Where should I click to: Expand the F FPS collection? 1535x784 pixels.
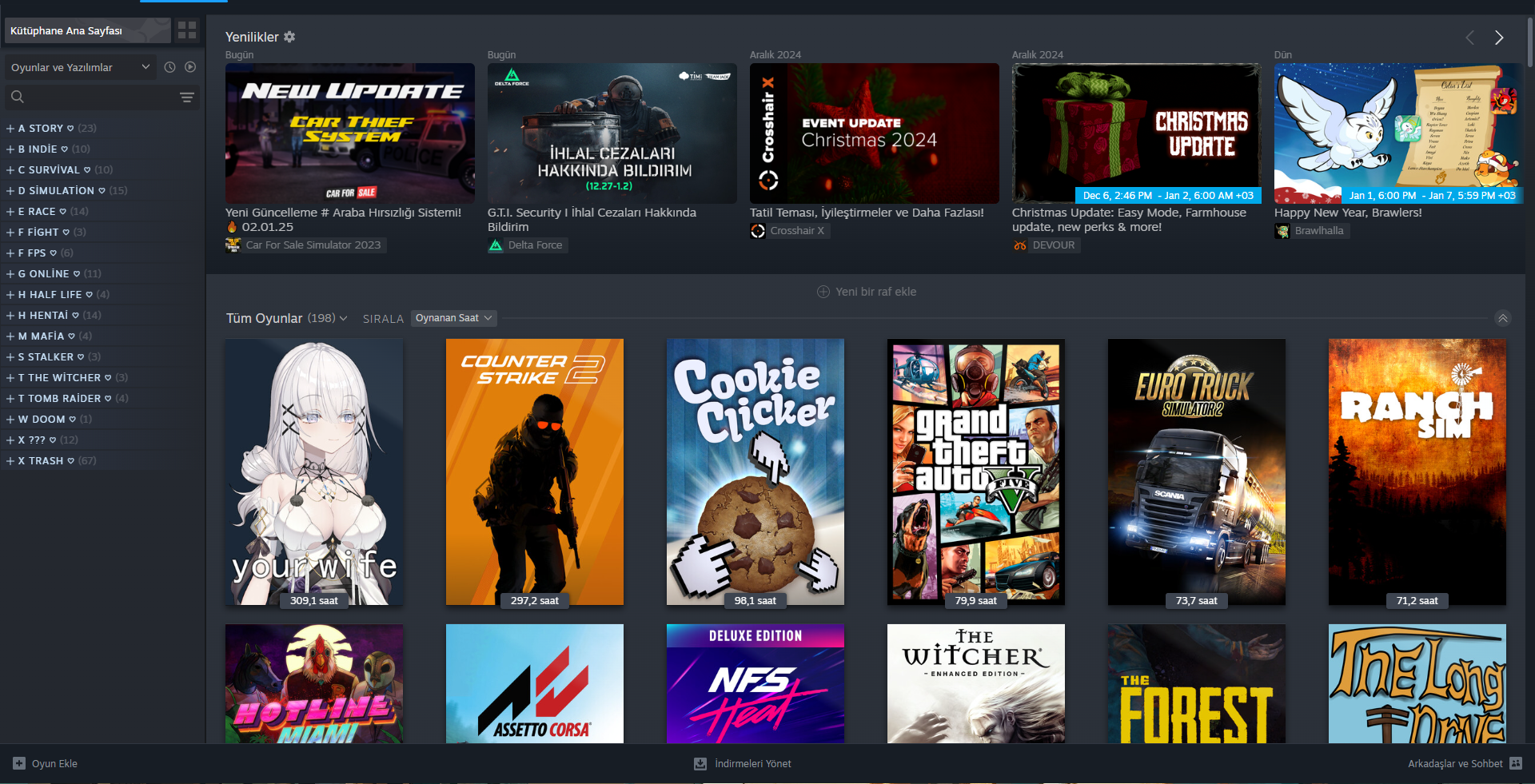pyautogui.click(x=10, y=253)
